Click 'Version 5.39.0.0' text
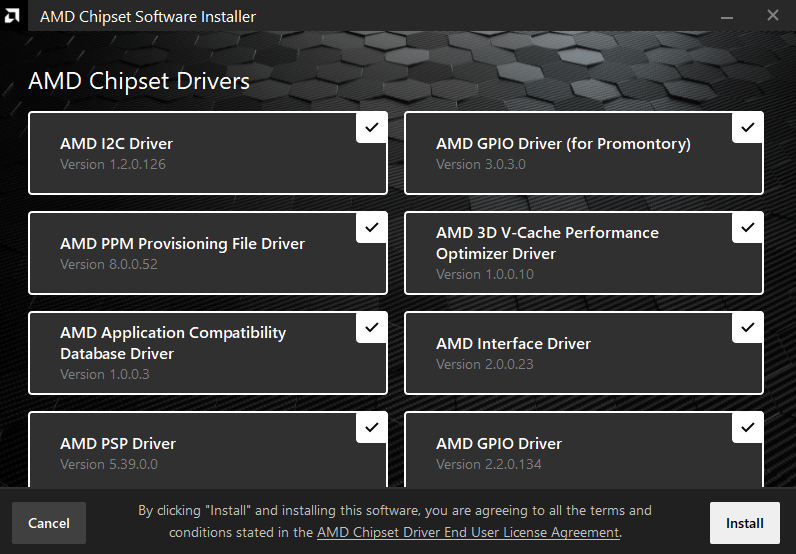Image resolution: width=796 pixels, height=554 pixels. point(109,465)
